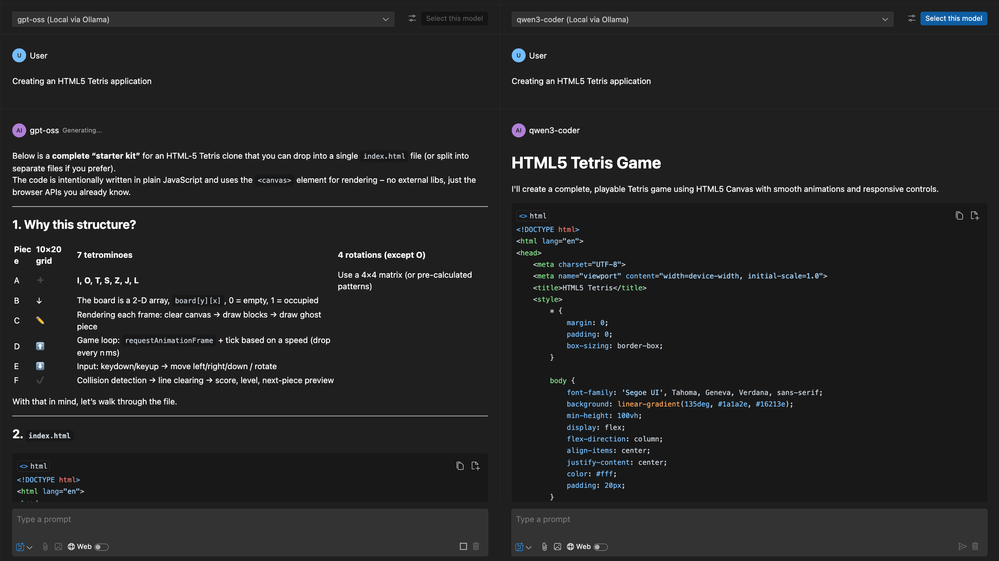Screen dimensions: 999x561
Task: Toggle Web search in the qwen3-coder panel
Action: tap(600, 547)
